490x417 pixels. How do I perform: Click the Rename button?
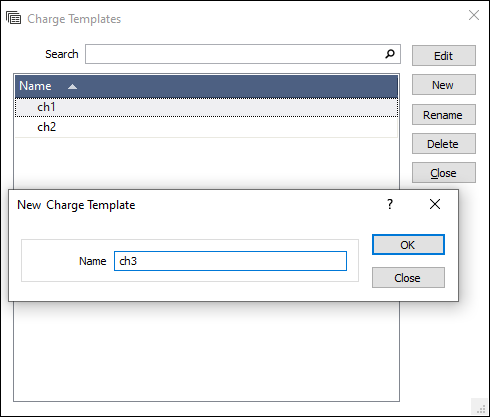444,115
